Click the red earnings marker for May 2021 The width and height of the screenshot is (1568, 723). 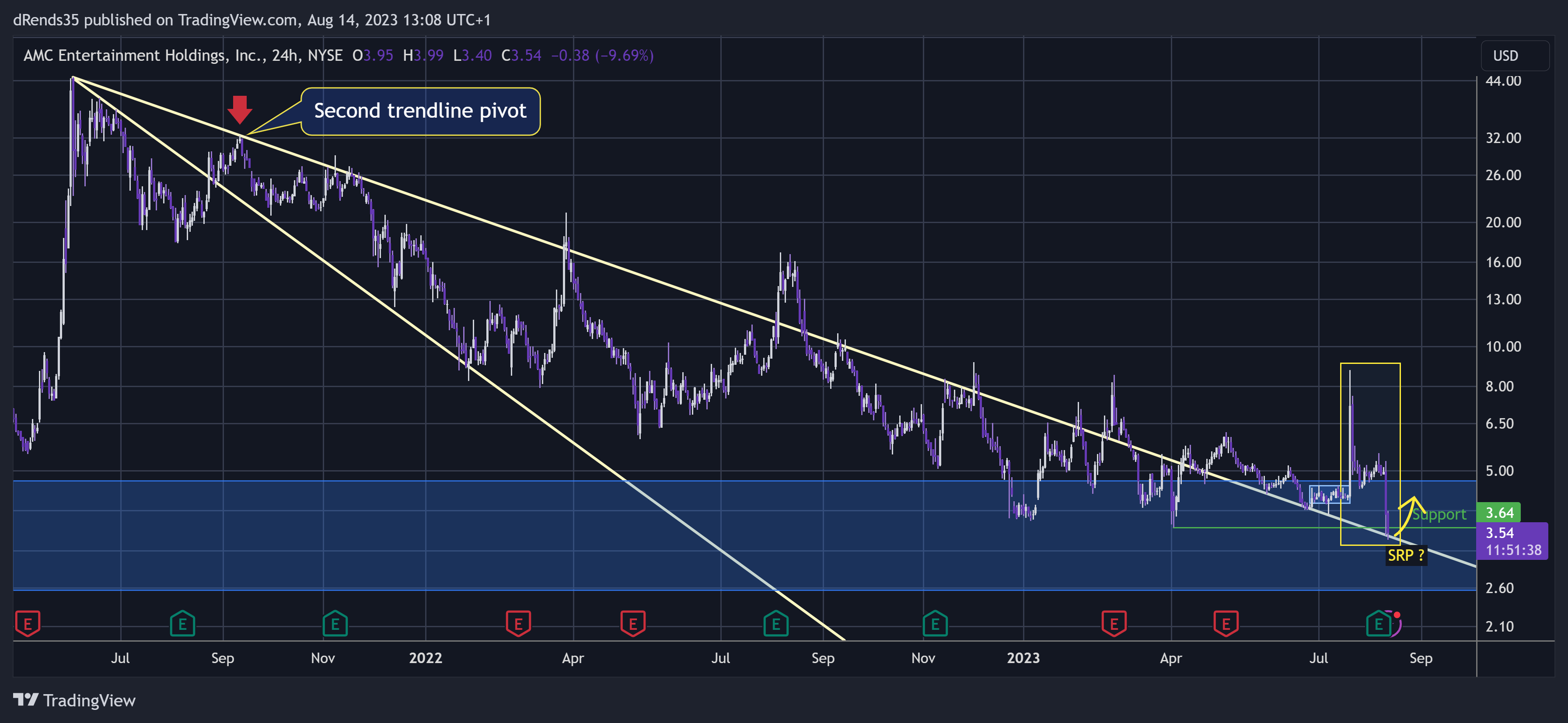28,624
